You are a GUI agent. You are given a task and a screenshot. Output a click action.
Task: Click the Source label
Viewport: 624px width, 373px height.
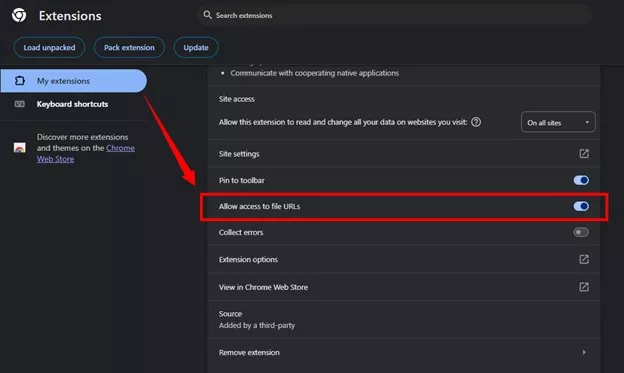coord(230,314)
